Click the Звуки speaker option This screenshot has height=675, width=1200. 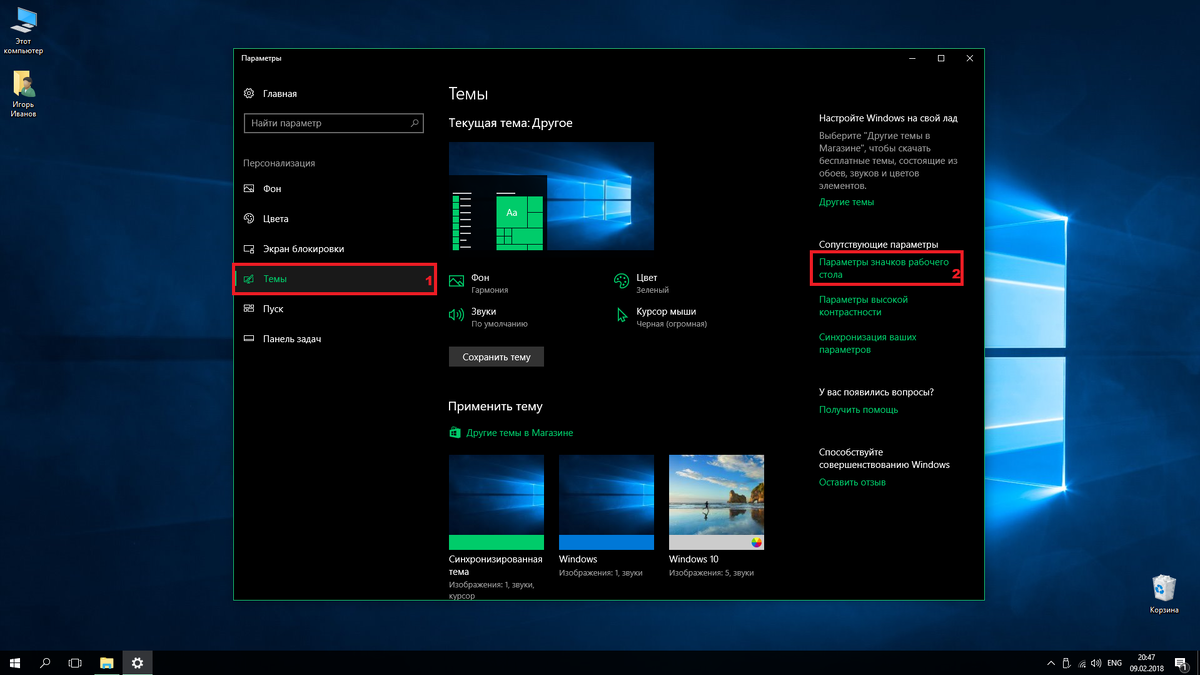coord(489,317)
